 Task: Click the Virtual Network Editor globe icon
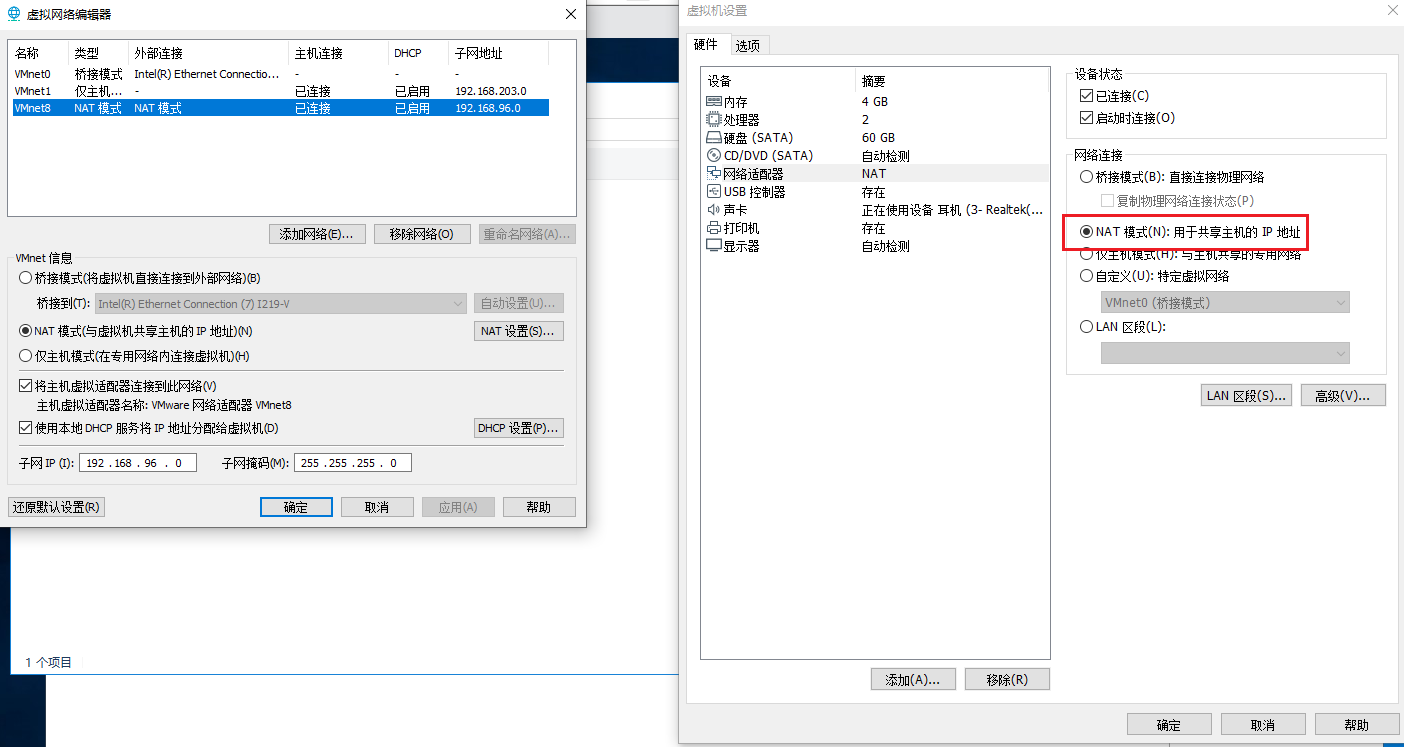point(13,14)
